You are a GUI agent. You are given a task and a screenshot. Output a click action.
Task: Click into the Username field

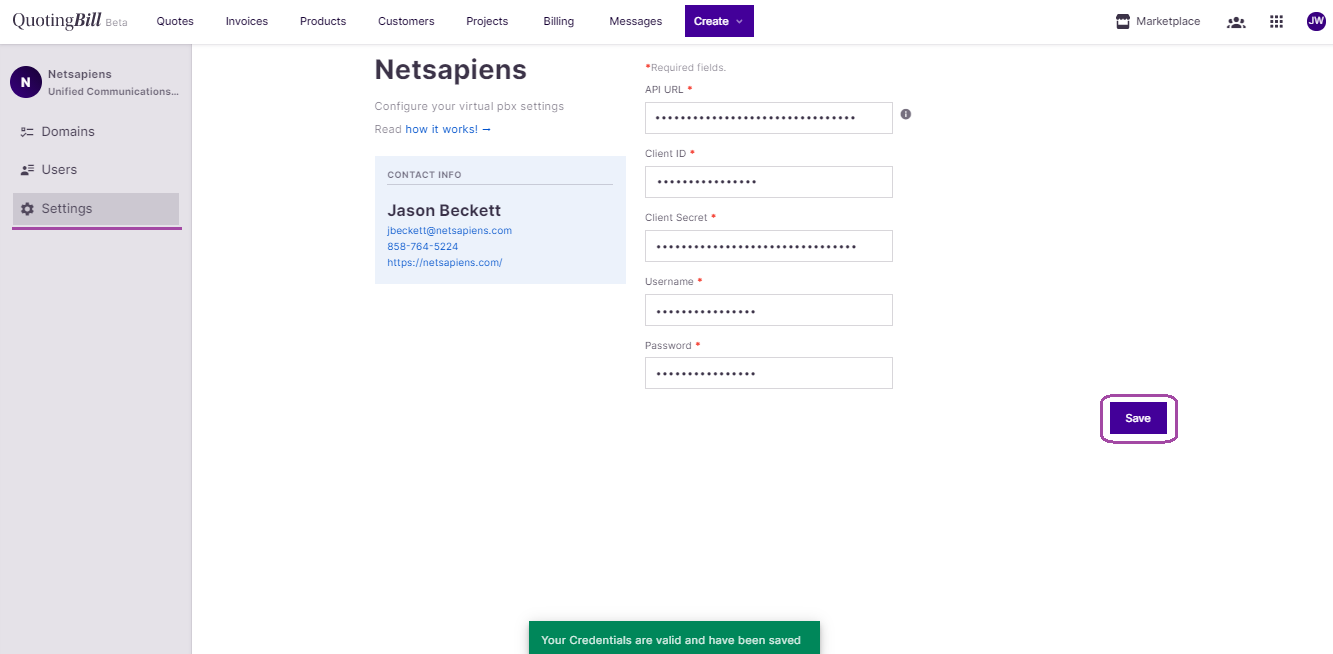coord(768,310)
